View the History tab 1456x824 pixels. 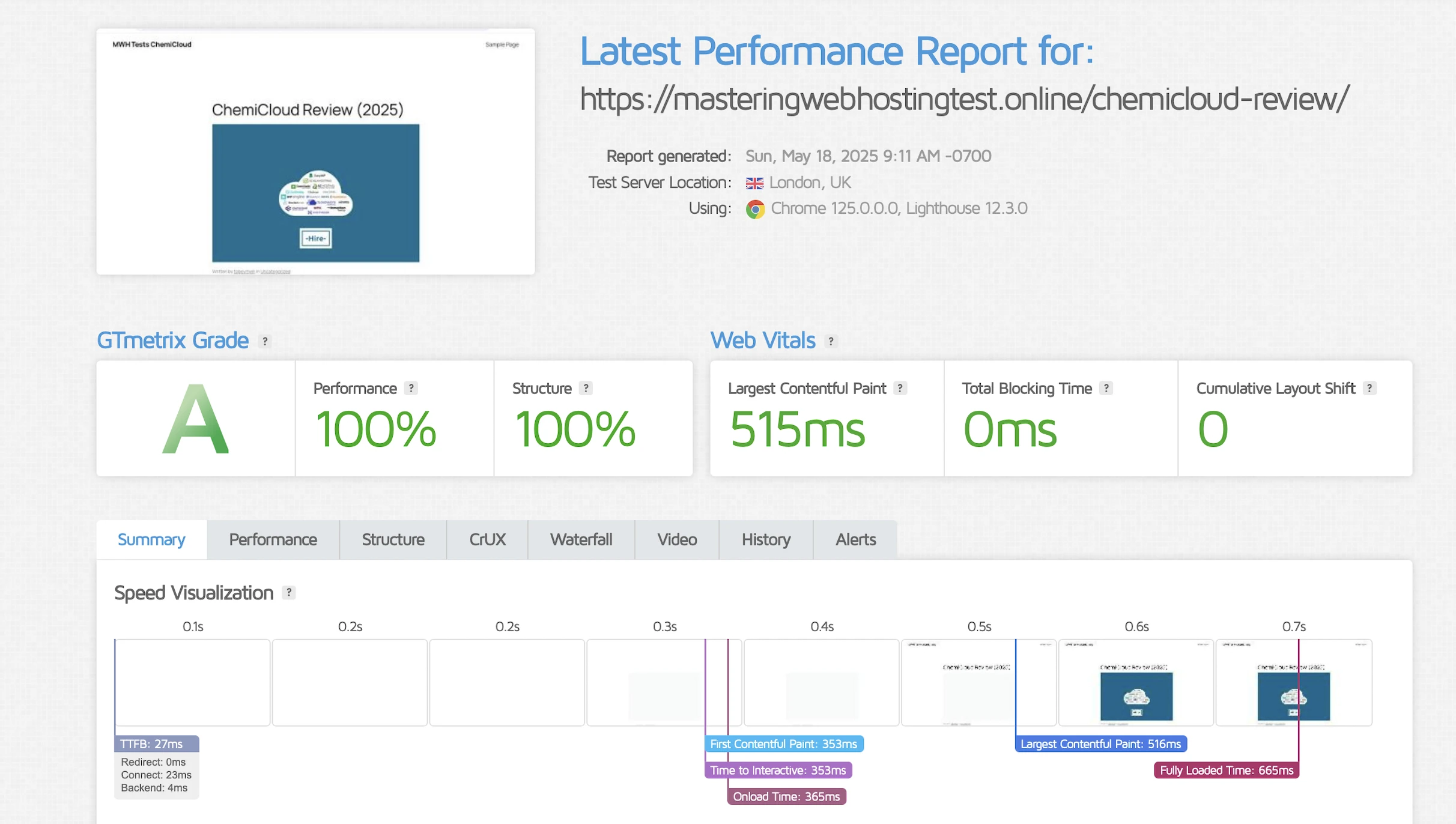[x=766, y=540]
